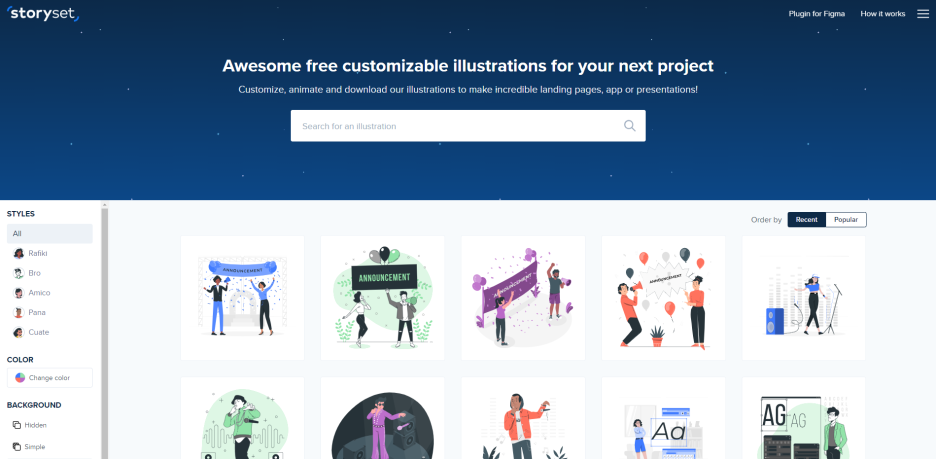The width and height of the screenshot is (936, 459).
Task: Open the Aa typography illustration
Action: pos(663,418)
